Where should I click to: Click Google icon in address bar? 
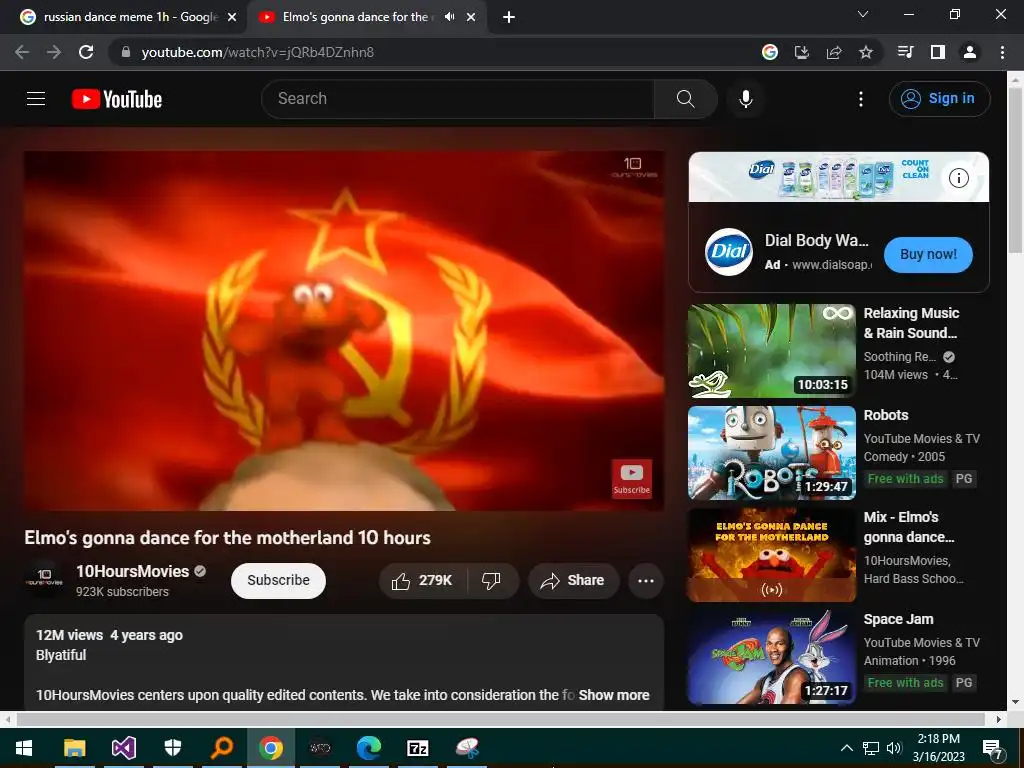(x=769, y=52)
